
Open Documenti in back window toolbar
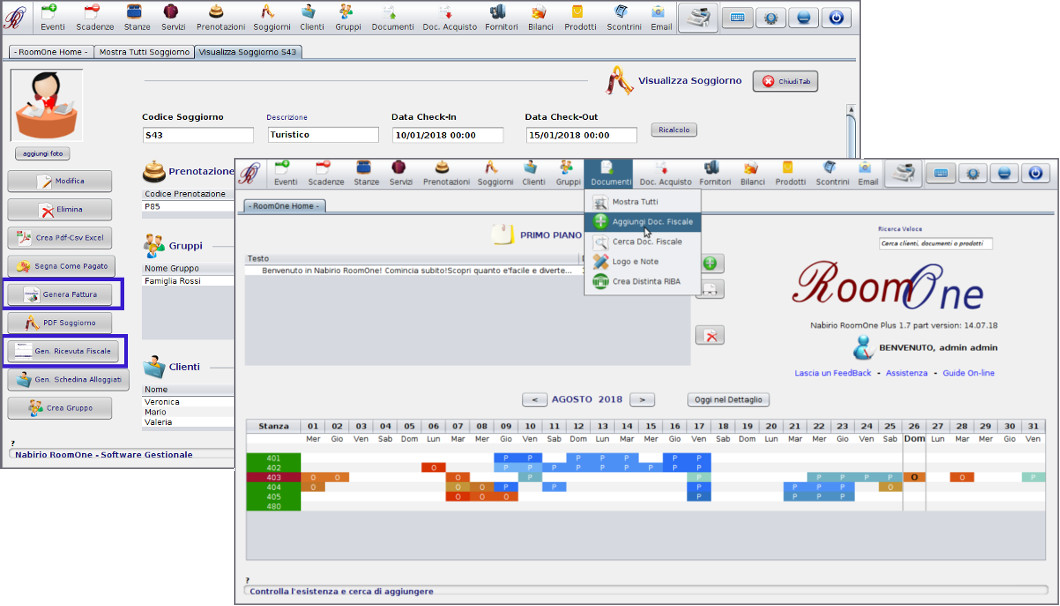392,18
